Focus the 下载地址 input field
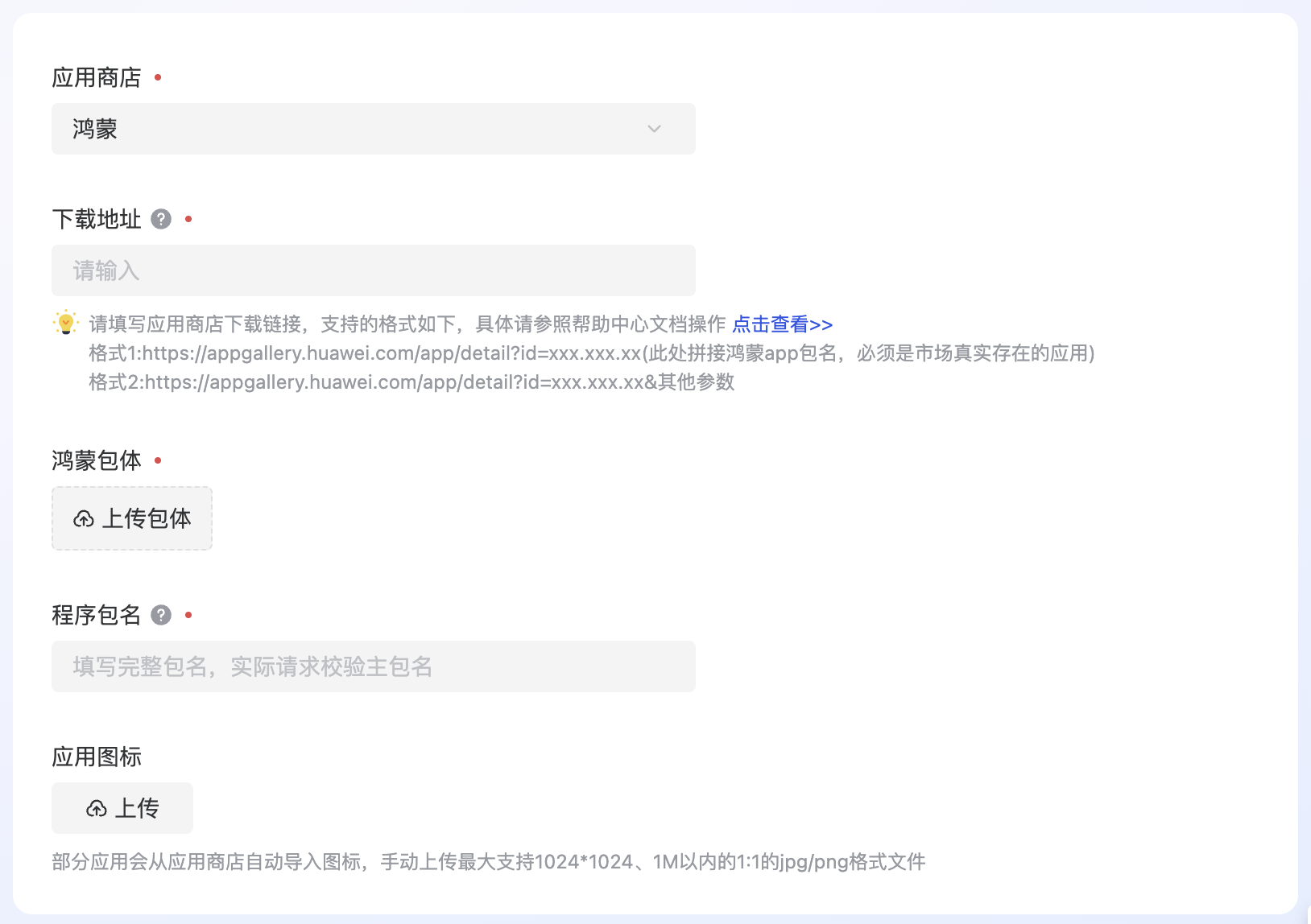Viewport: 1311px width, 924px height. point(373,270)
